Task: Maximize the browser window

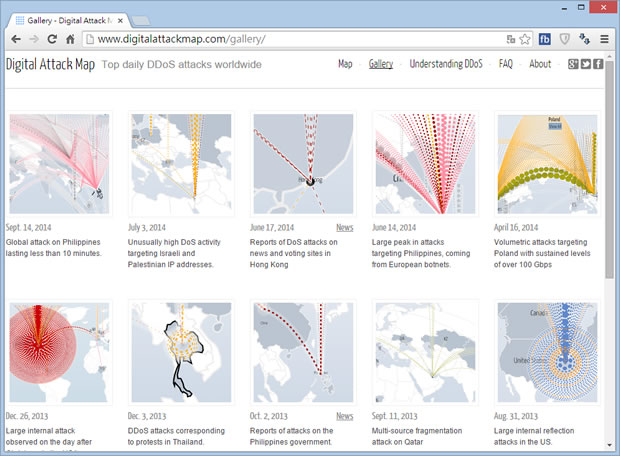Action: pos(581,7)
